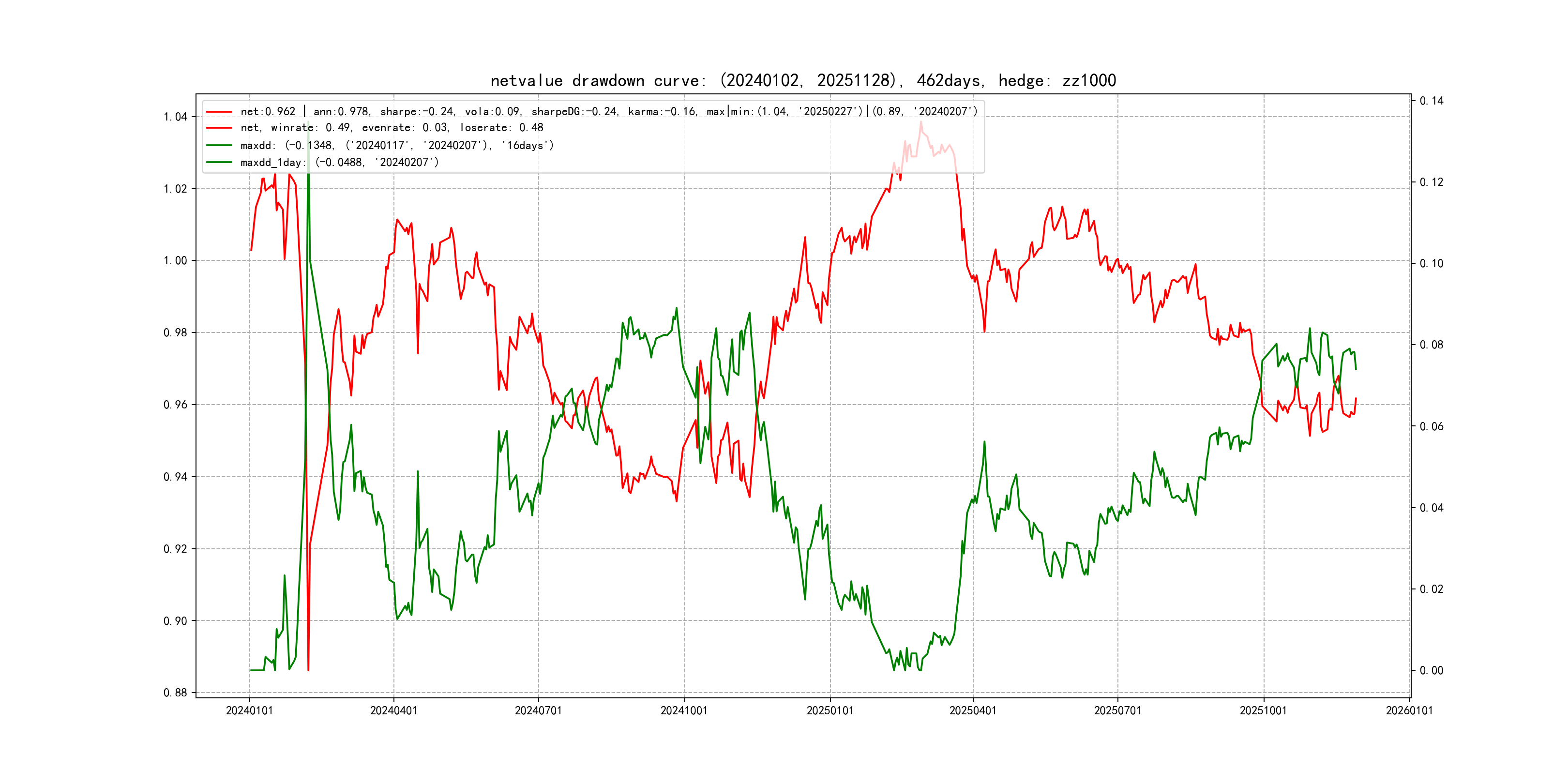Click the 20240701 x-axis tick label
Viewport: 1568px width, 784px height.
click(538, 710)
